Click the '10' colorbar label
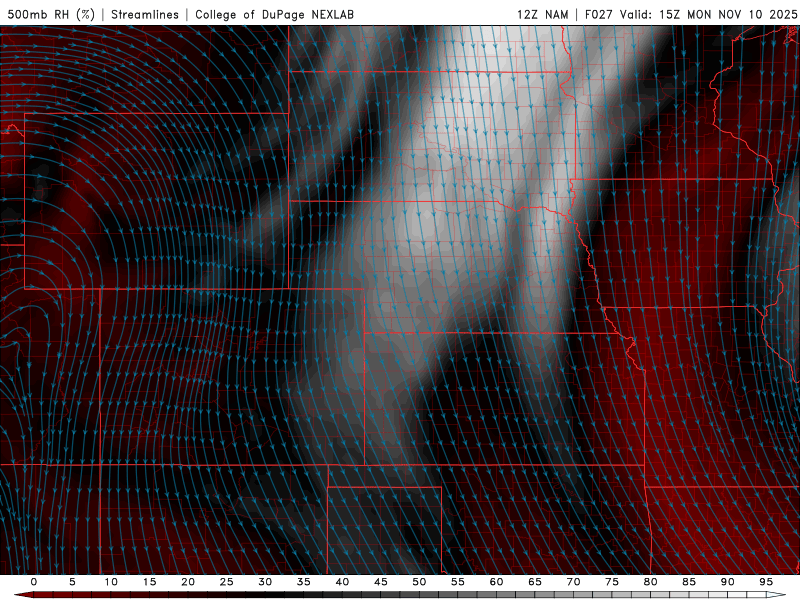Viewport: 800px width, 600px height. 111,582
